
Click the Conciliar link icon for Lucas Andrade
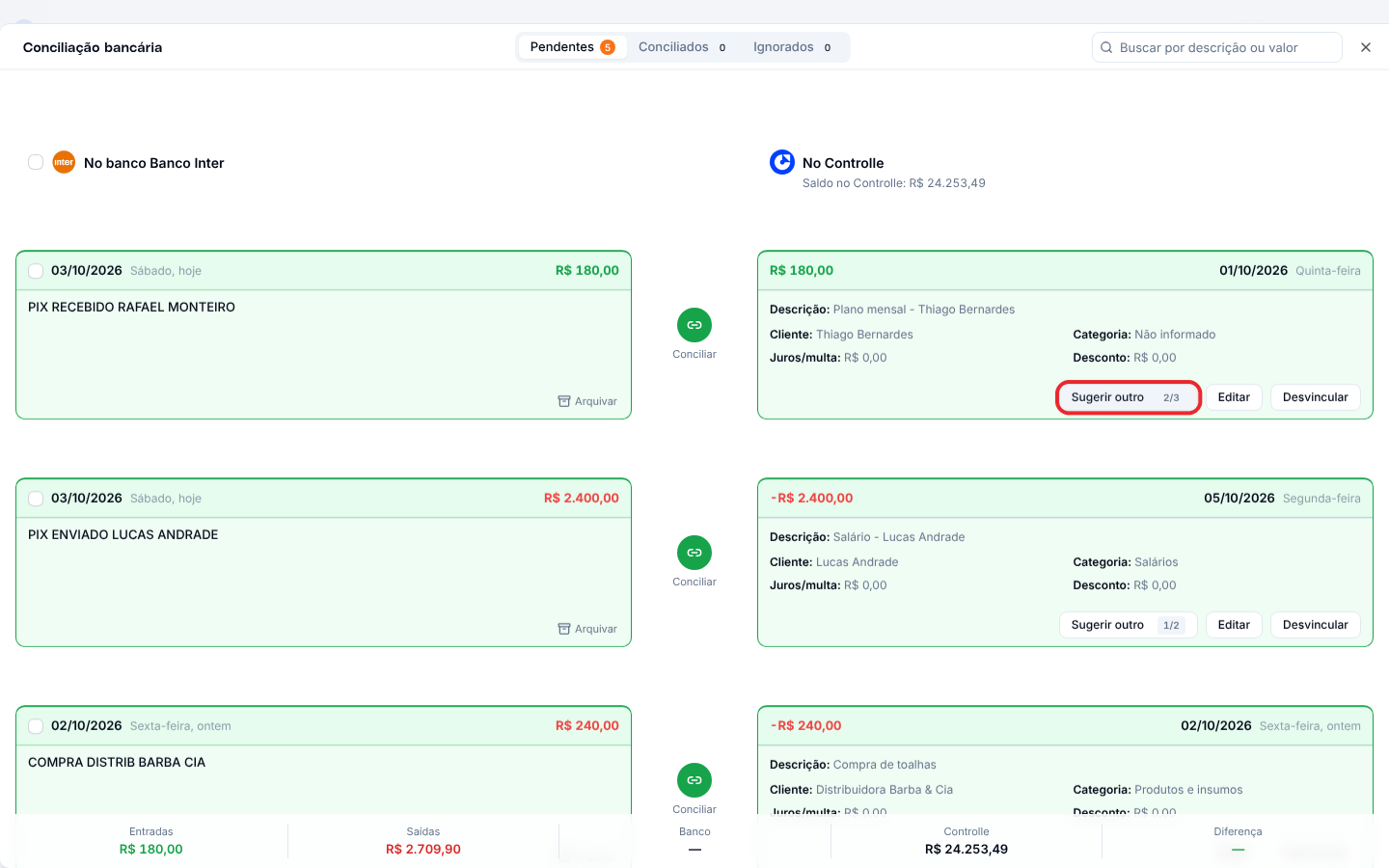tap(694, 553)
